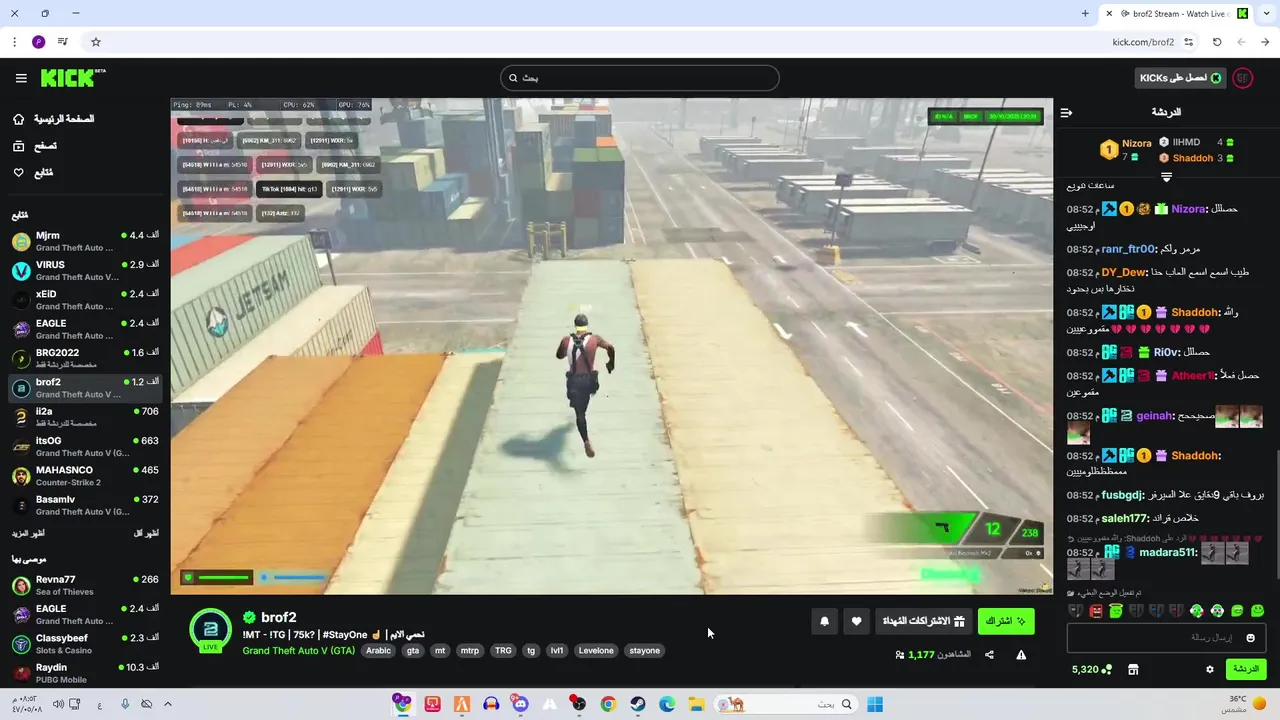This screenshot has width=1280, height=720.
Task: Open chat settings gear icon
Action: click(1209, 670)
